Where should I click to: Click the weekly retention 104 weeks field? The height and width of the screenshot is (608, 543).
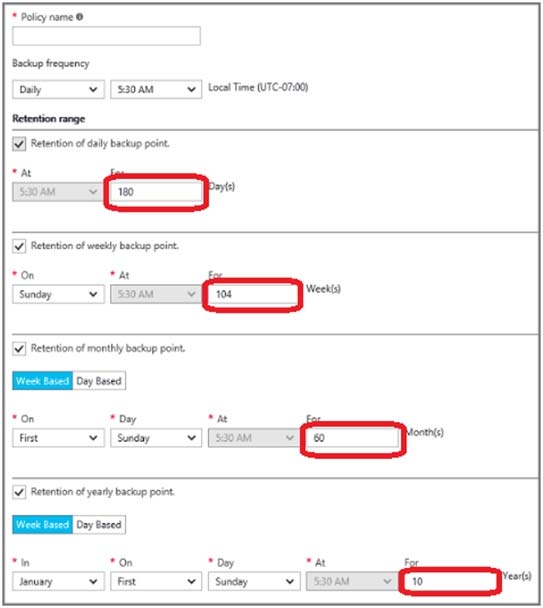tap(253, 294)
